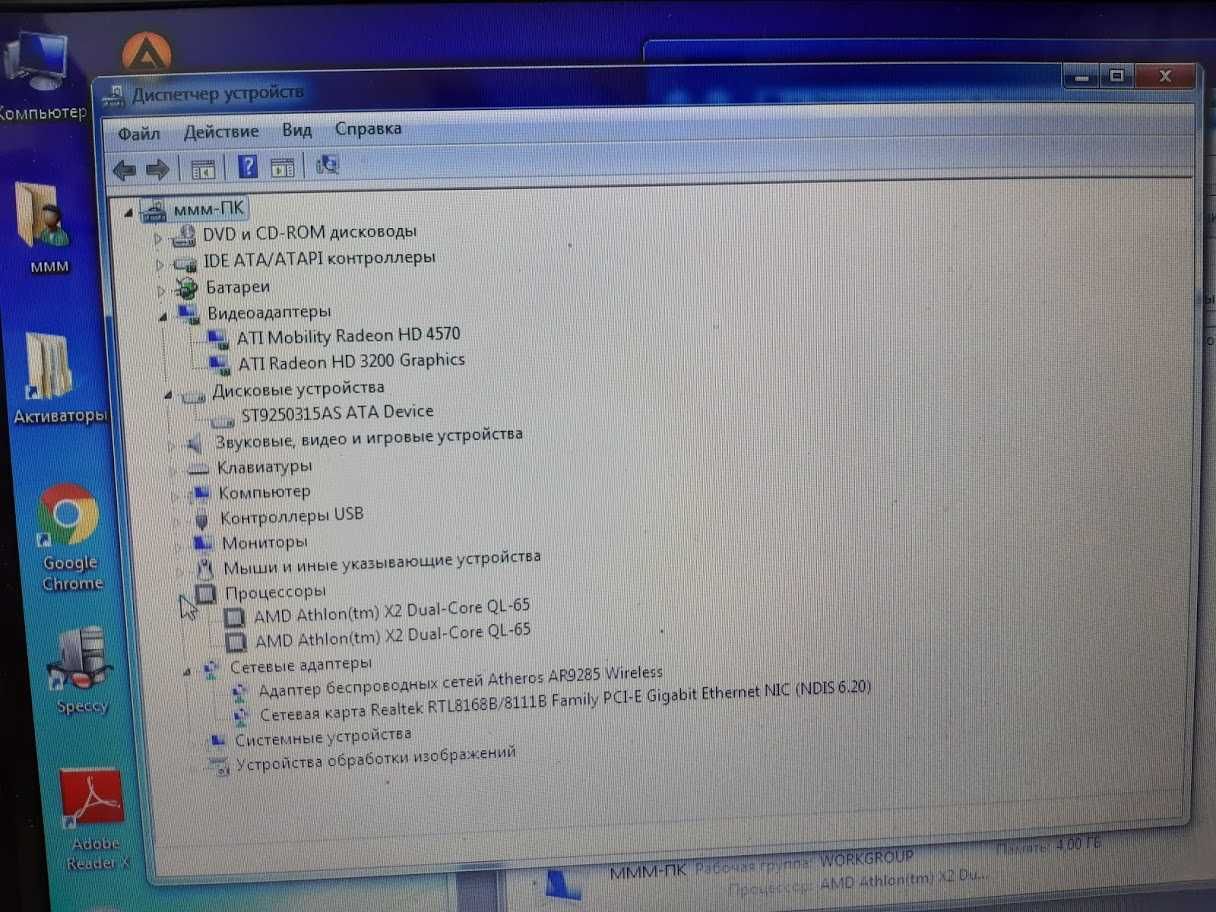The height and width of the screenshot is (912, 1216).
Task: Click the IDE ATA/ATAPI контроллеры icon
Action: tap(185, 263)
